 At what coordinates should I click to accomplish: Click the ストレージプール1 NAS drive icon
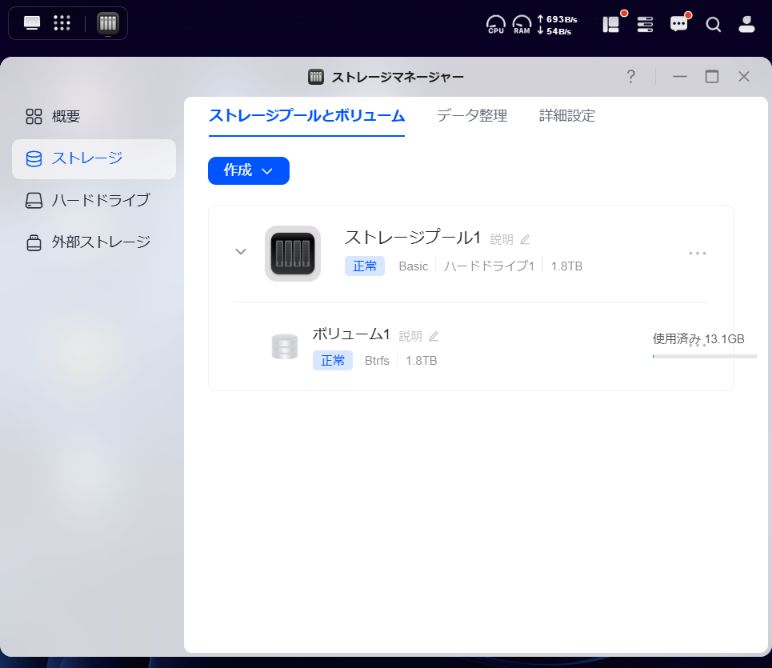293,254
